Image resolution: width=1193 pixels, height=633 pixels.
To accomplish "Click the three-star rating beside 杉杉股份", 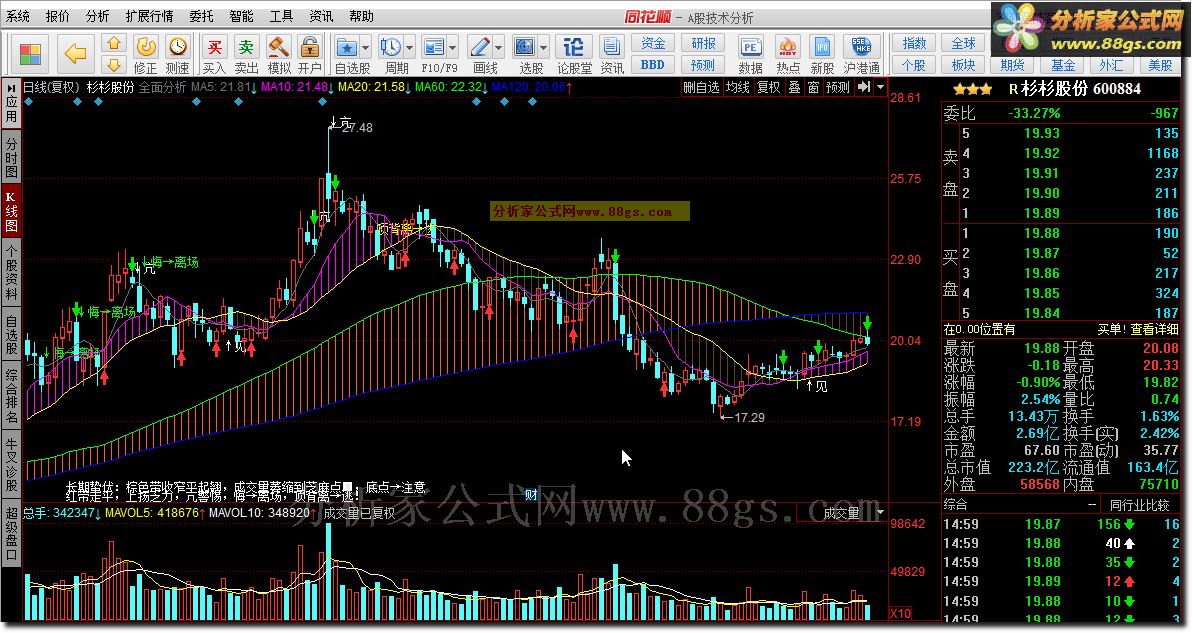I will [x=972, y=89].
